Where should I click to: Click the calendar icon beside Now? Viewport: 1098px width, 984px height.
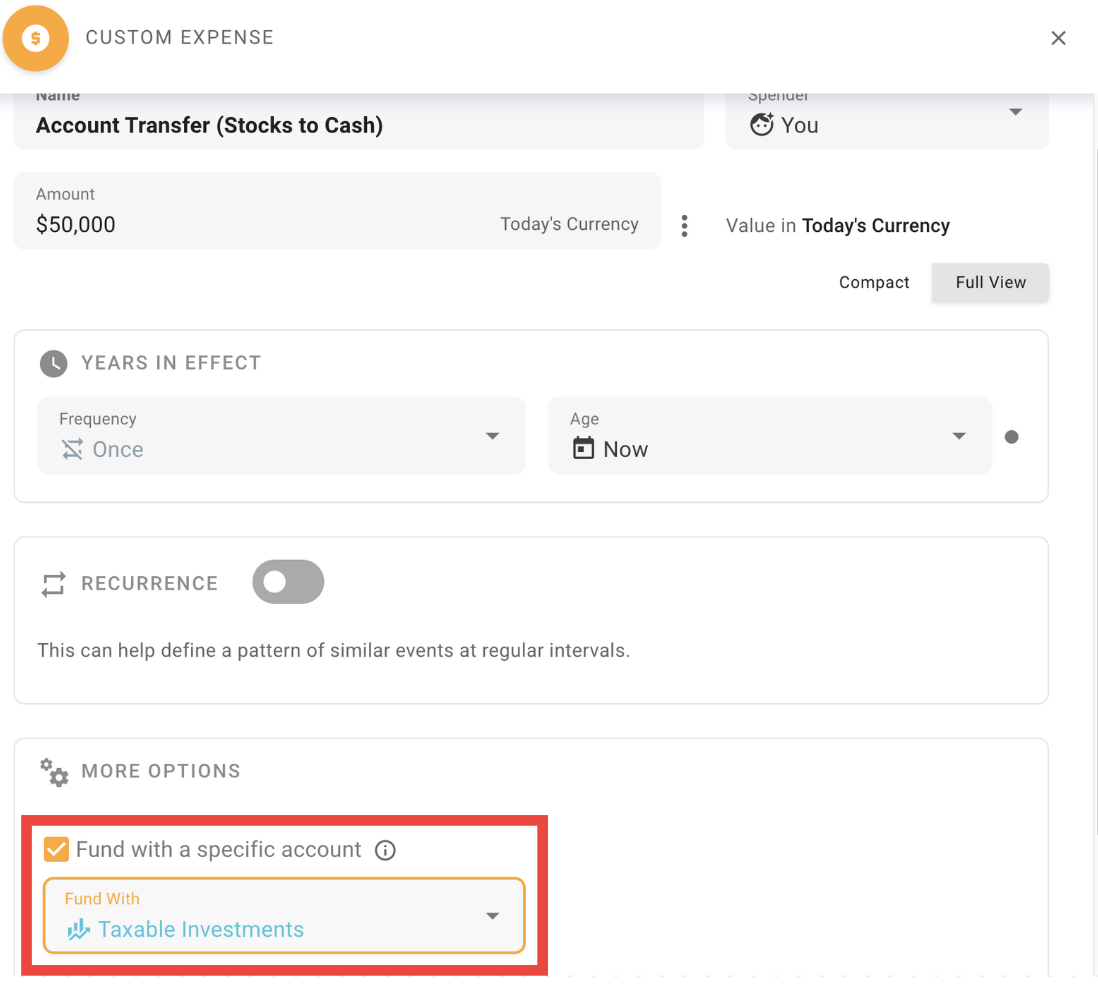click(x=583, y=449)
